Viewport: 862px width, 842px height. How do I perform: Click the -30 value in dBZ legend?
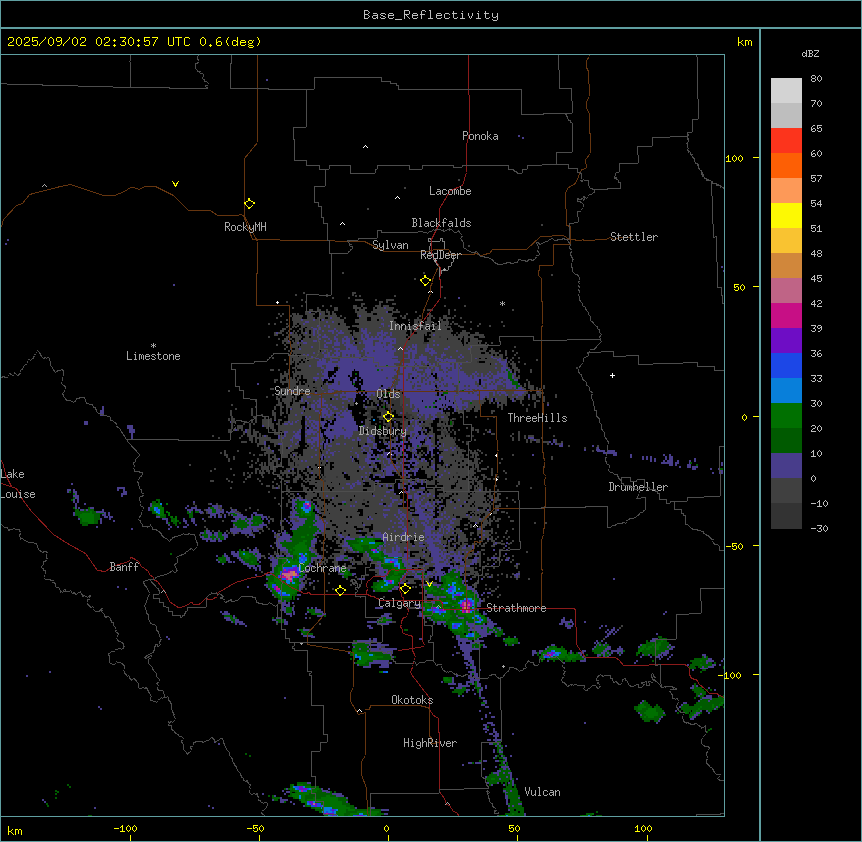819,528
